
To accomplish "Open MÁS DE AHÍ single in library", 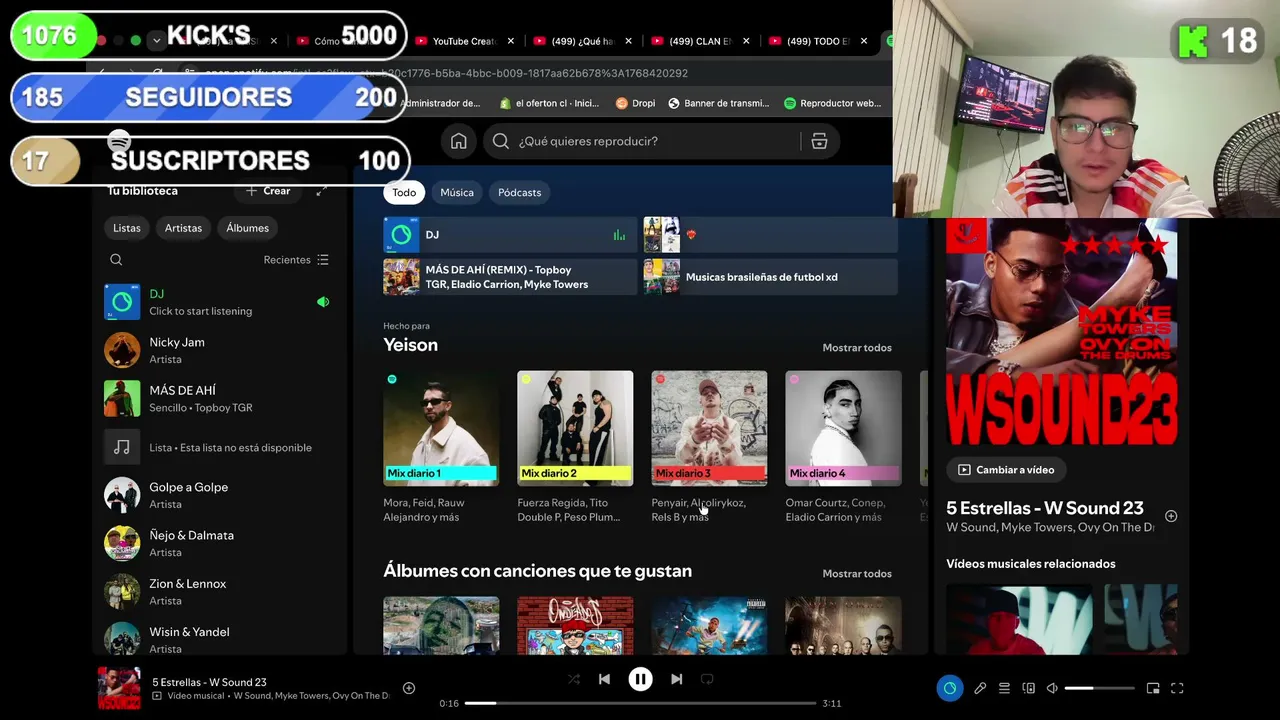I will (219, 398).
